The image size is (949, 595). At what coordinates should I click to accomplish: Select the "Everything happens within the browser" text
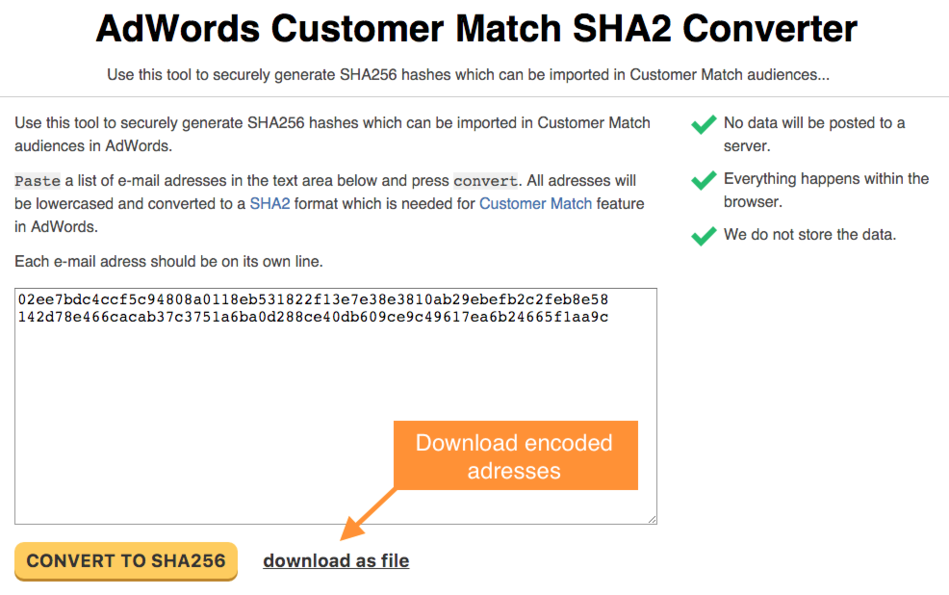[826, 190]
